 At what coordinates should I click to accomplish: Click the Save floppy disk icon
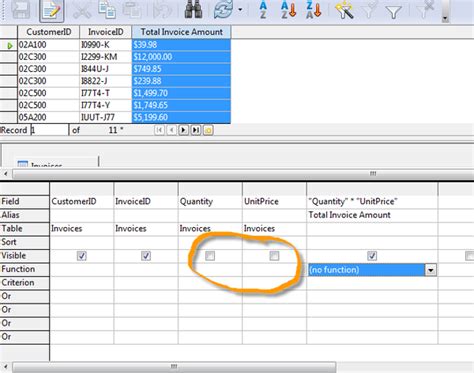[21, 9]
